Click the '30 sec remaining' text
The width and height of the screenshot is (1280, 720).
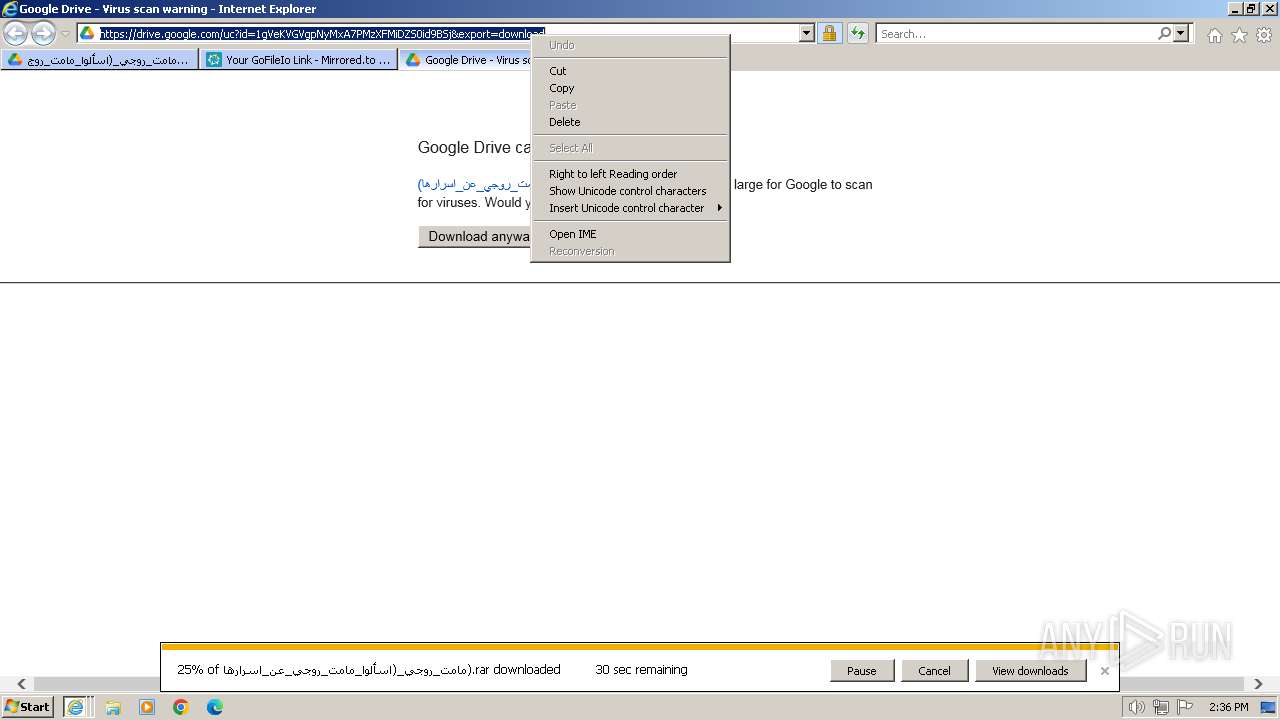click(641, 670)
